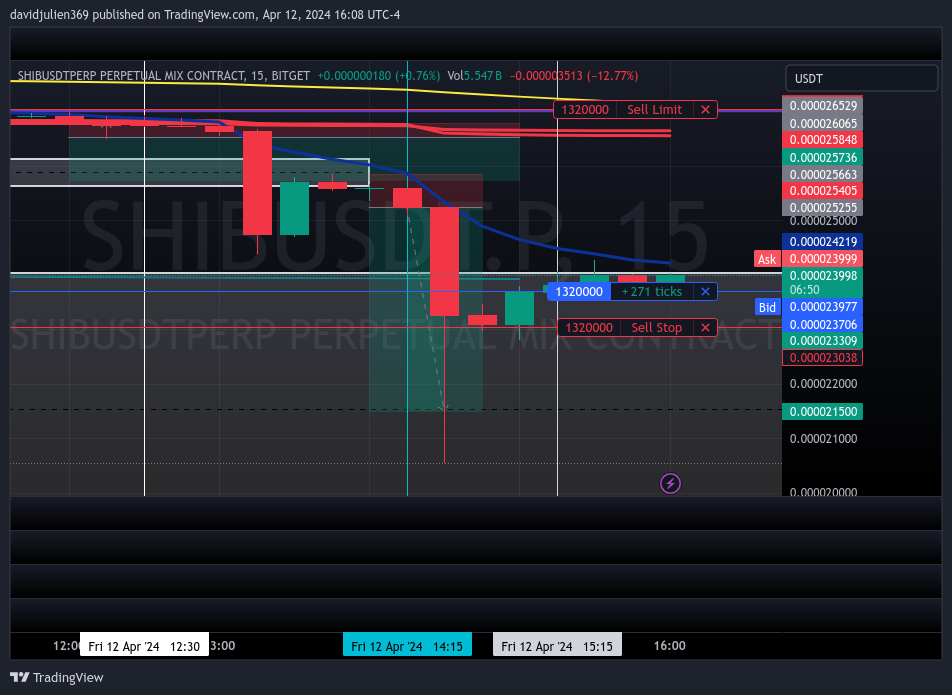Click the 0.000026529 price label
The height and width of the screenshot is (695, 952).
coord(823,106)
